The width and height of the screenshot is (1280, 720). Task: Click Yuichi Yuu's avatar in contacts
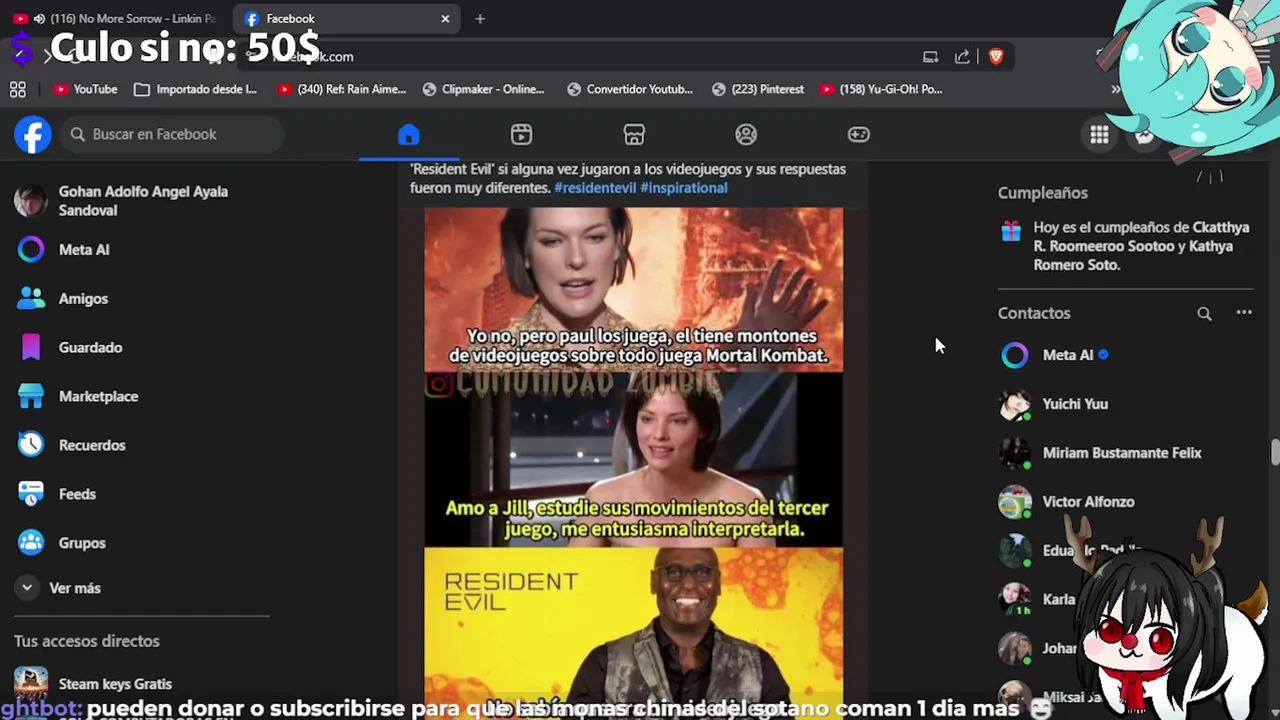pyautogui.click(x=1015, y=404)
